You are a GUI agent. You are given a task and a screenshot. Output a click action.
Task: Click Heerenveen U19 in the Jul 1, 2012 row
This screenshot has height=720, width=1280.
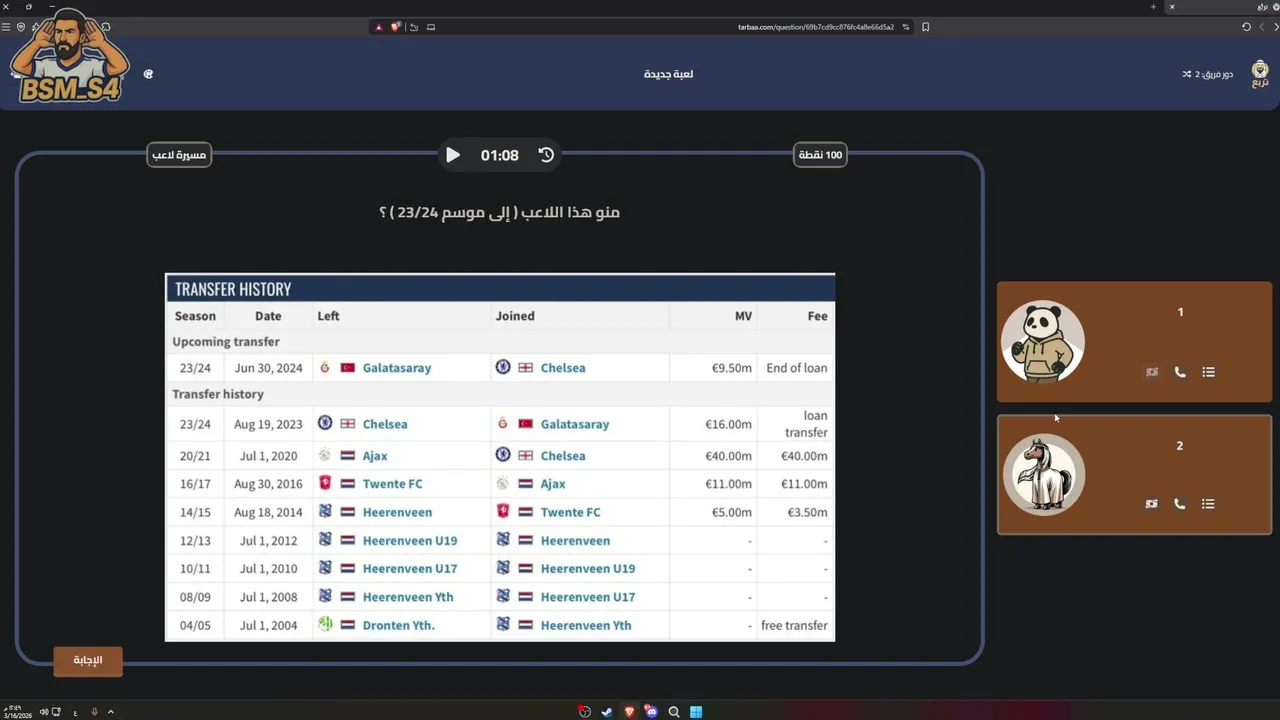point(410,541)
